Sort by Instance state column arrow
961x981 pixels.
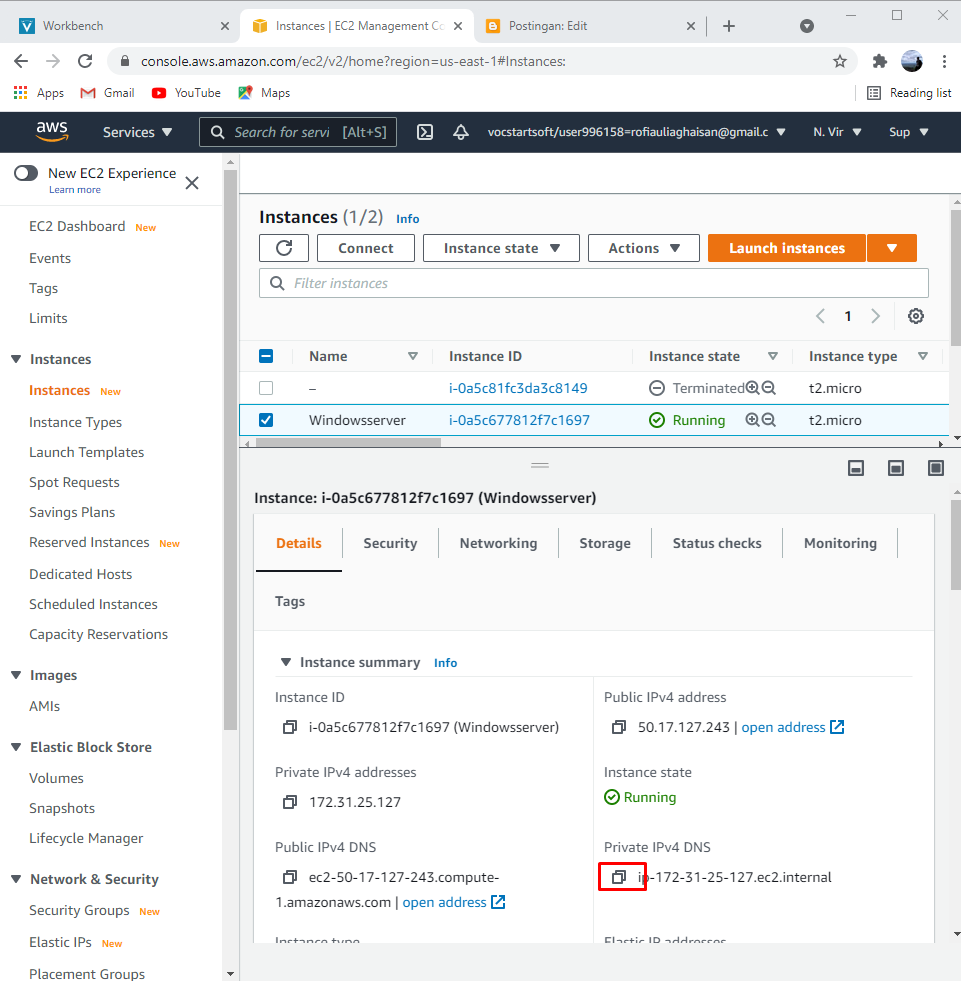[x=773, y=356]
